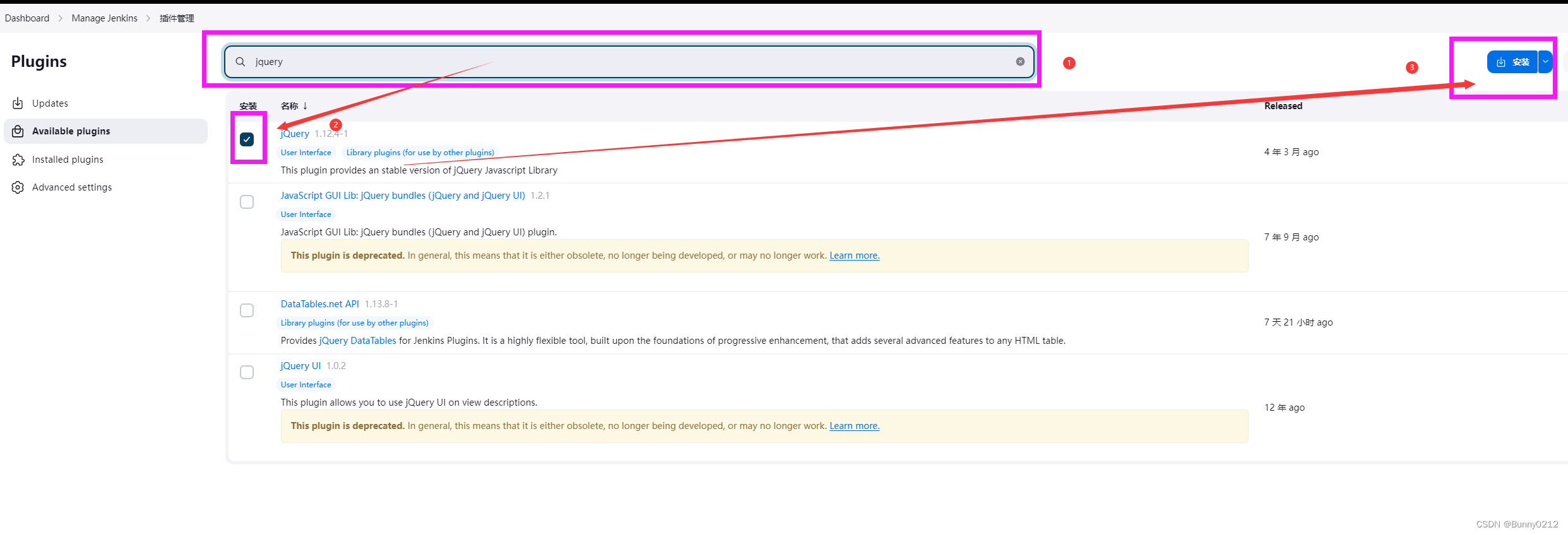Click Library plugins tag under DataTables.net API

tap(355, 323)
